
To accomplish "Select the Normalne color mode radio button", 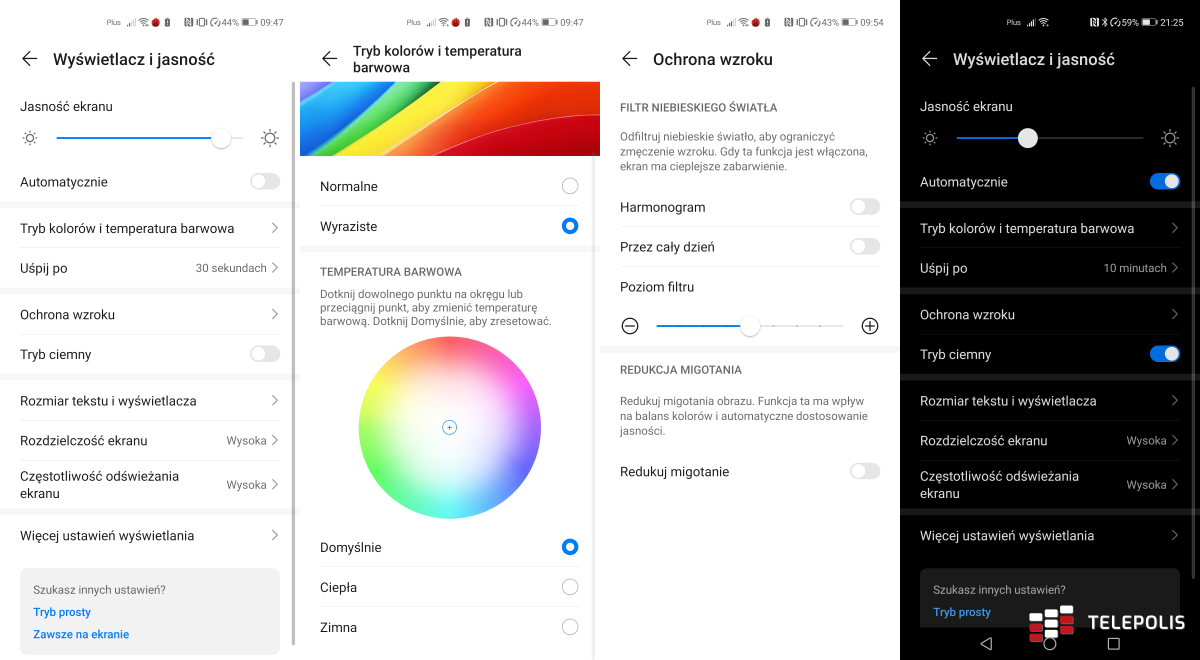I will coord(569,186).
